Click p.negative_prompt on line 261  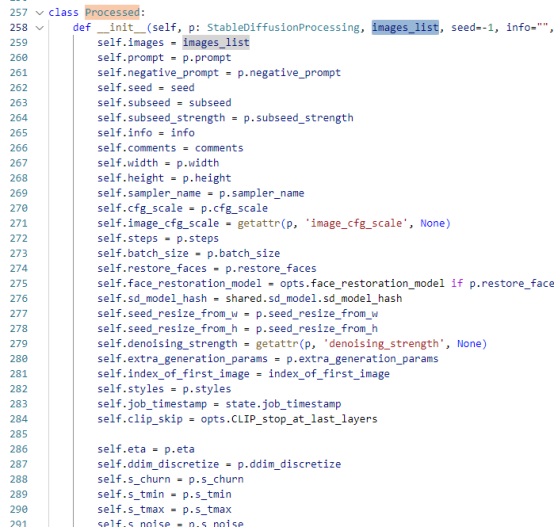click(289, 72)
